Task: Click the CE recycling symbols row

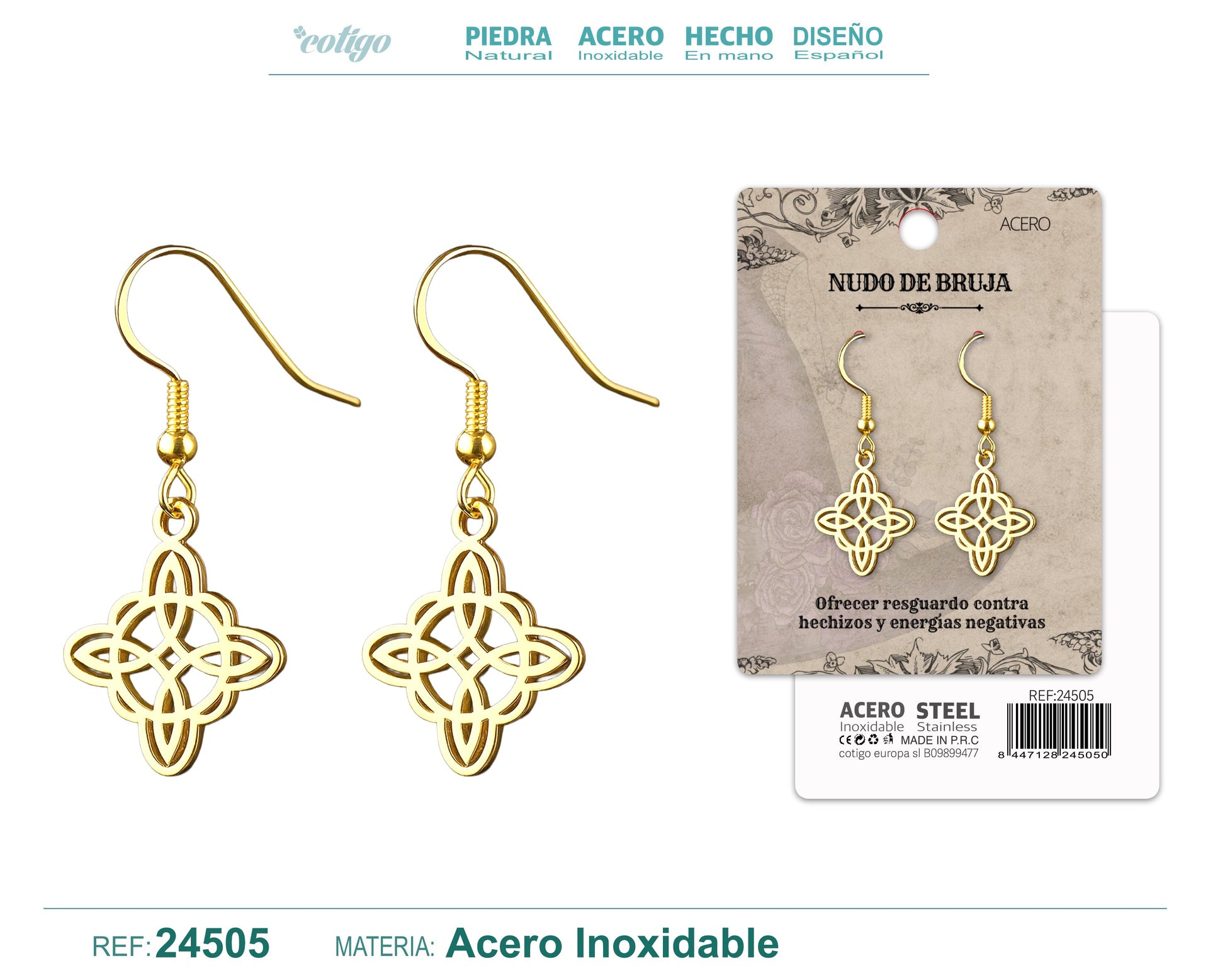Action: 866,740
